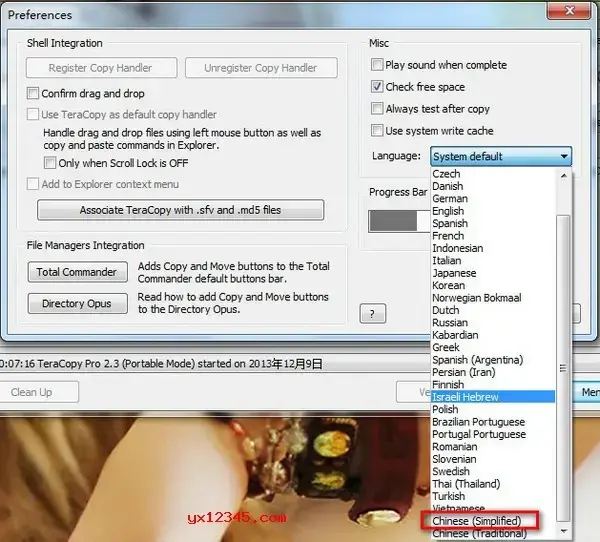Select Japanese language entry
The height and width of the screenshot is (542, 600).
pyautogui.click(x=493, y=273)
